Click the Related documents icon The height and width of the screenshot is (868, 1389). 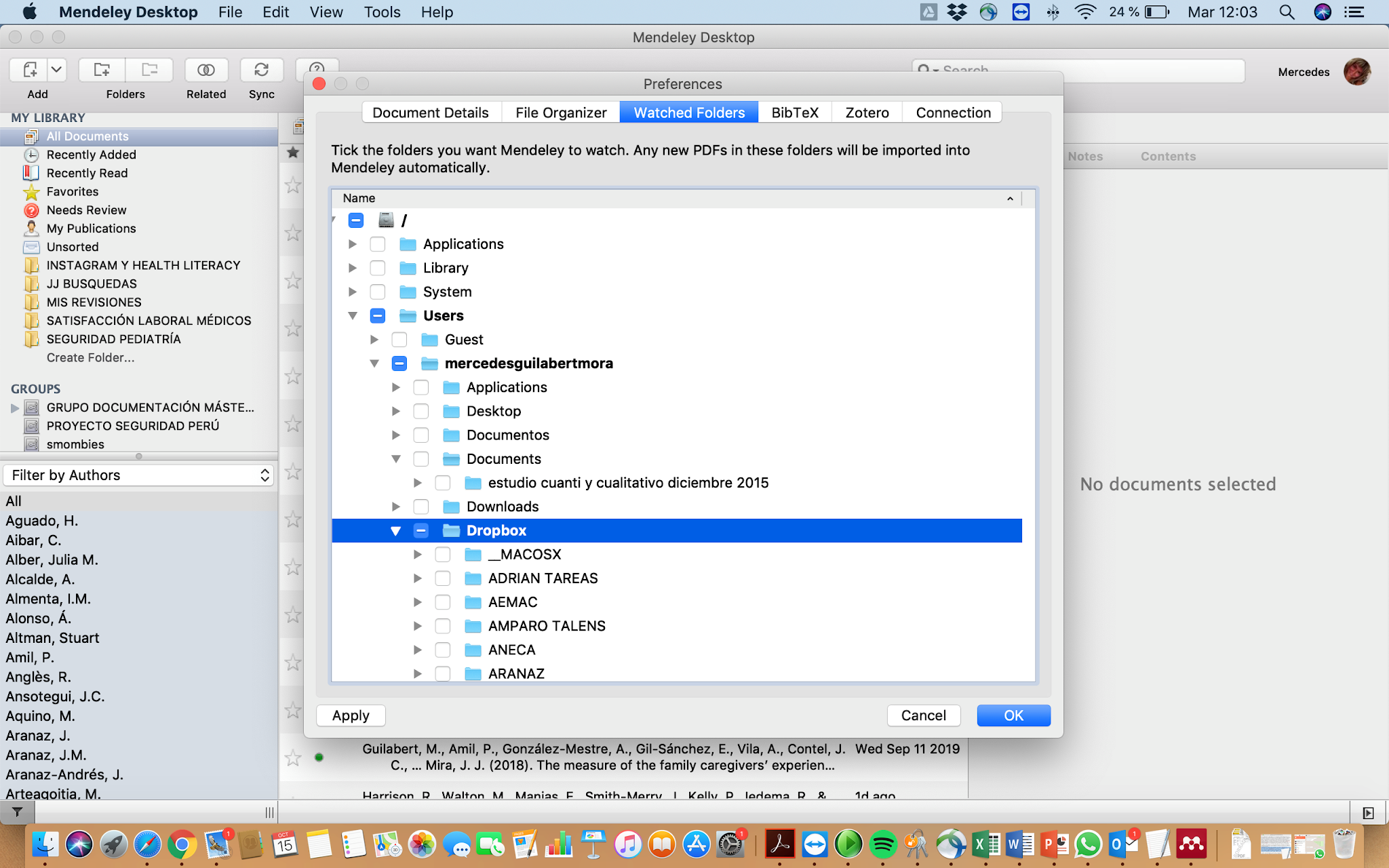(x=206, y=70)
